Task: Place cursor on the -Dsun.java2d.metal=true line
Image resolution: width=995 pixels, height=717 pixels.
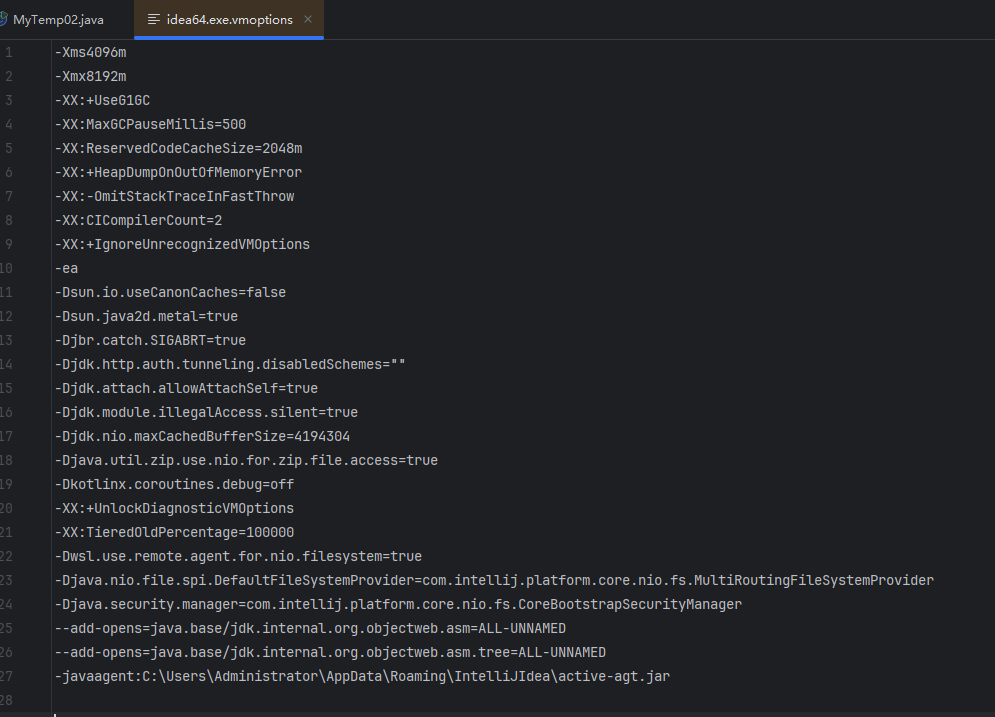Action: point(146,316)
